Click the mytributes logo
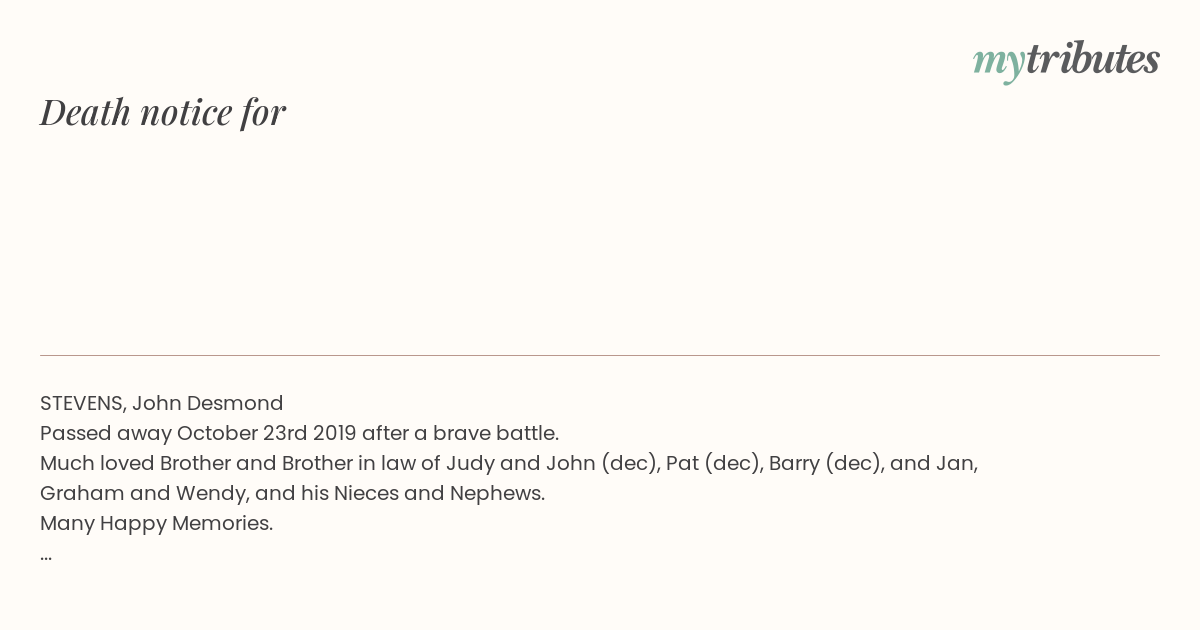The height and width of the screenshot is (630, 1200). (x=1066, y=61)
